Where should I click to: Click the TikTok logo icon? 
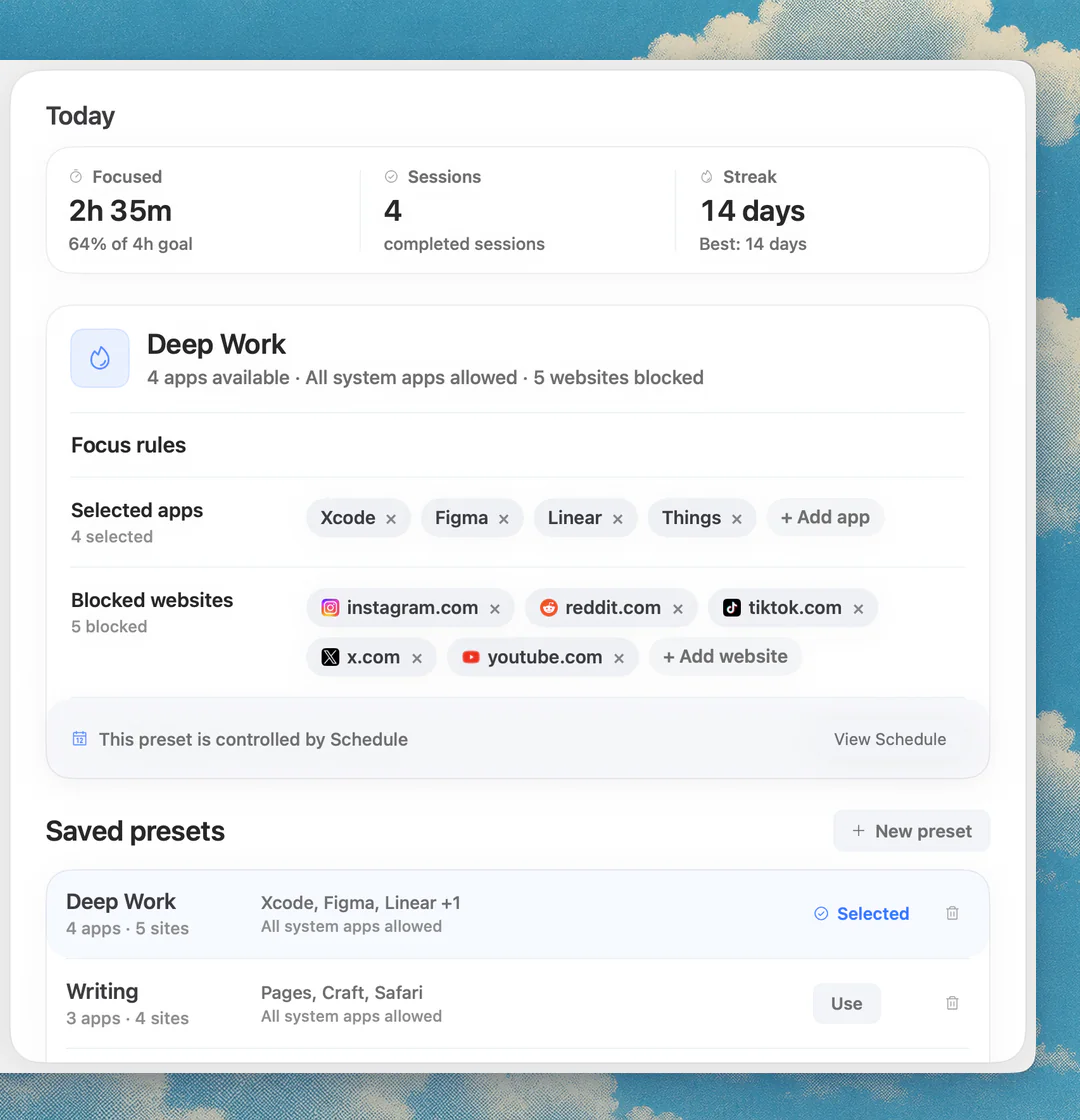coord(731,608)
